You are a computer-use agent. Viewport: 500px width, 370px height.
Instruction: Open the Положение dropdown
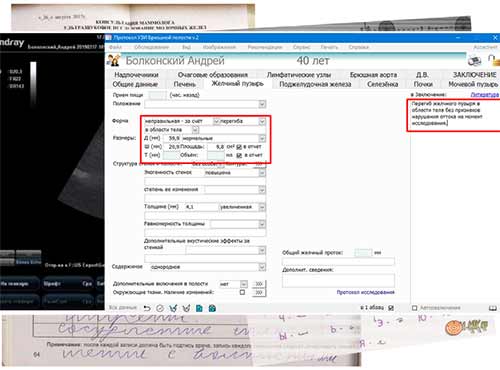(262, 104)
